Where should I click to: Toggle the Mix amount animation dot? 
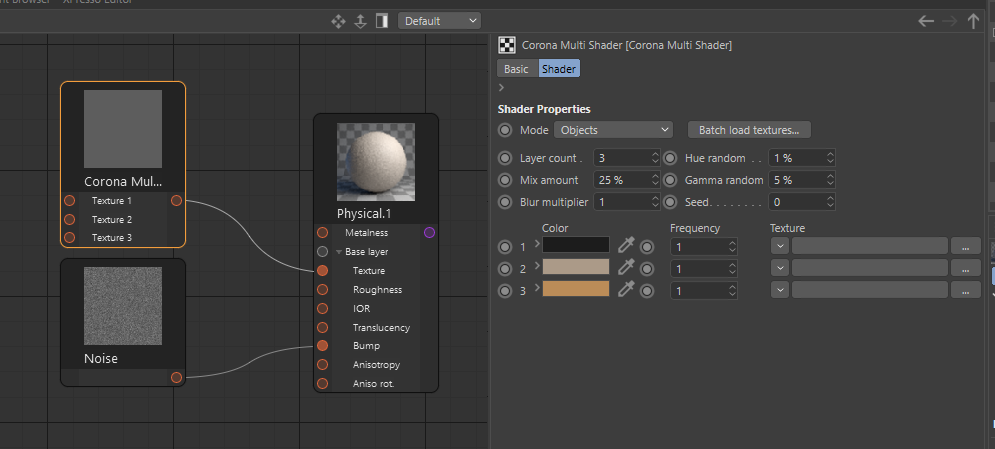505,180
